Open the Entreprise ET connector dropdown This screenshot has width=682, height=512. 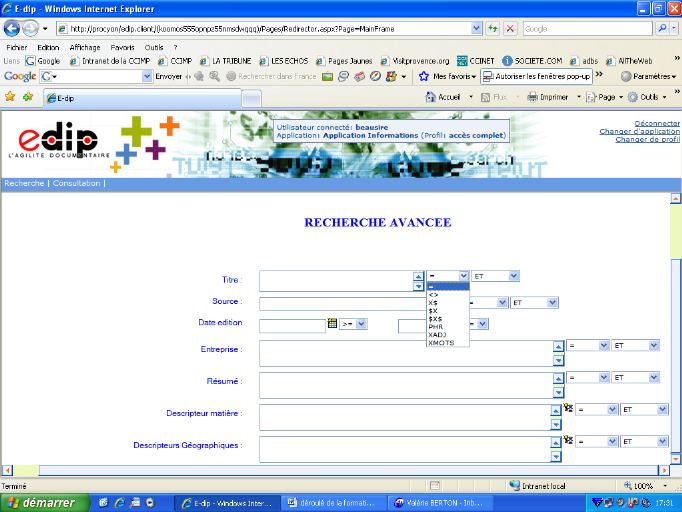[x=635, y=345]
